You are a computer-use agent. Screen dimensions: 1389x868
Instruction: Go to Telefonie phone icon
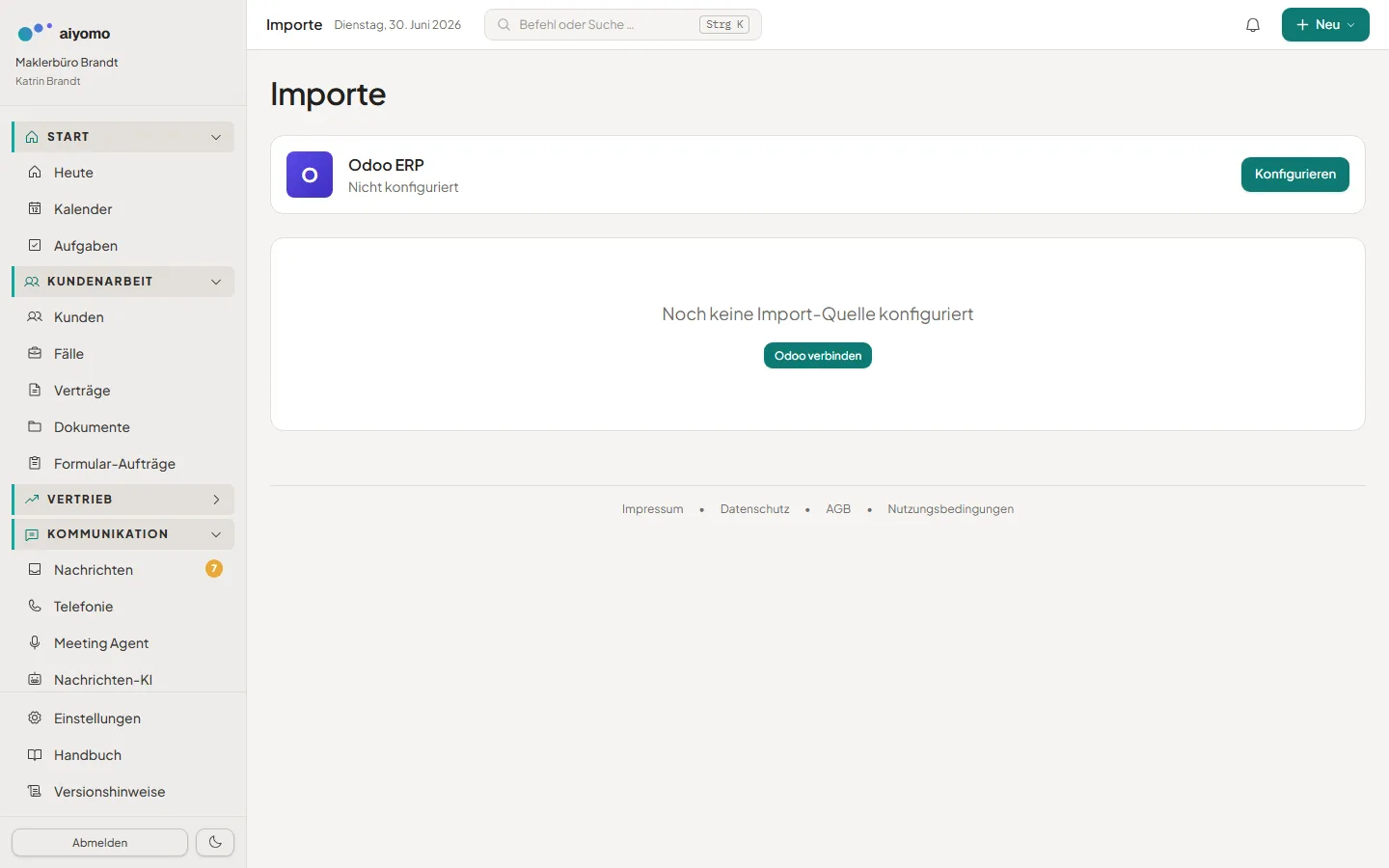click(35, 606)
